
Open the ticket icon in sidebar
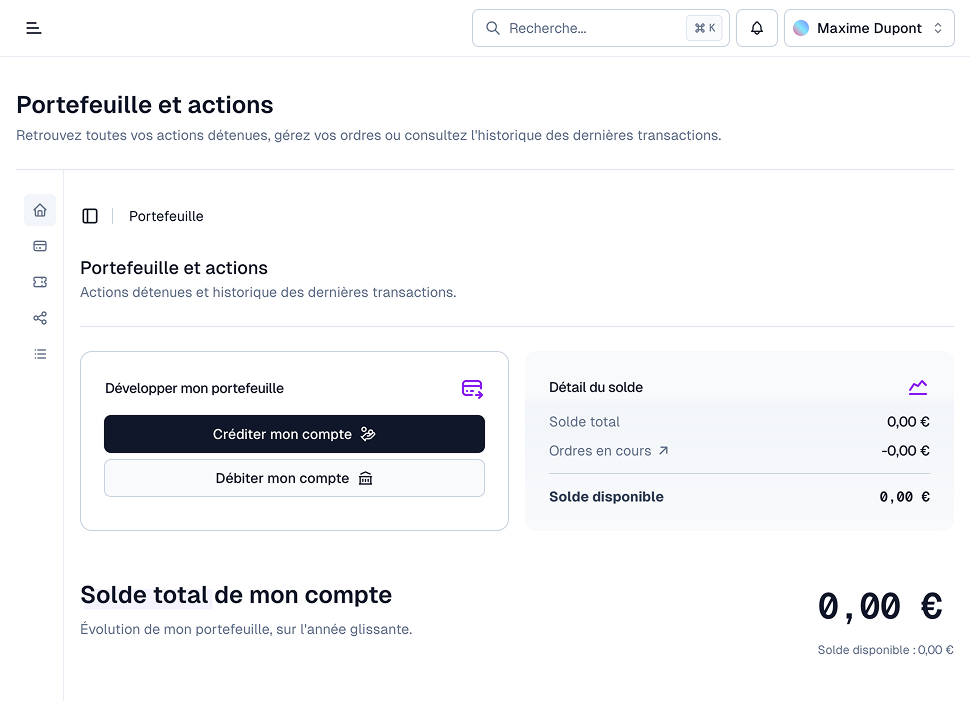[x=40, y=282]
